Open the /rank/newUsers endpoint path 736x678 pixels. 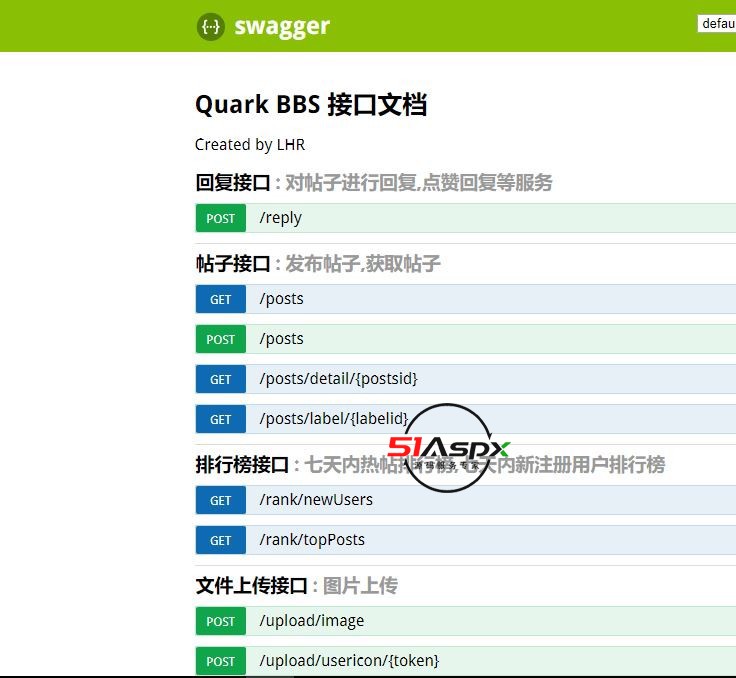(x=316, y=500)
